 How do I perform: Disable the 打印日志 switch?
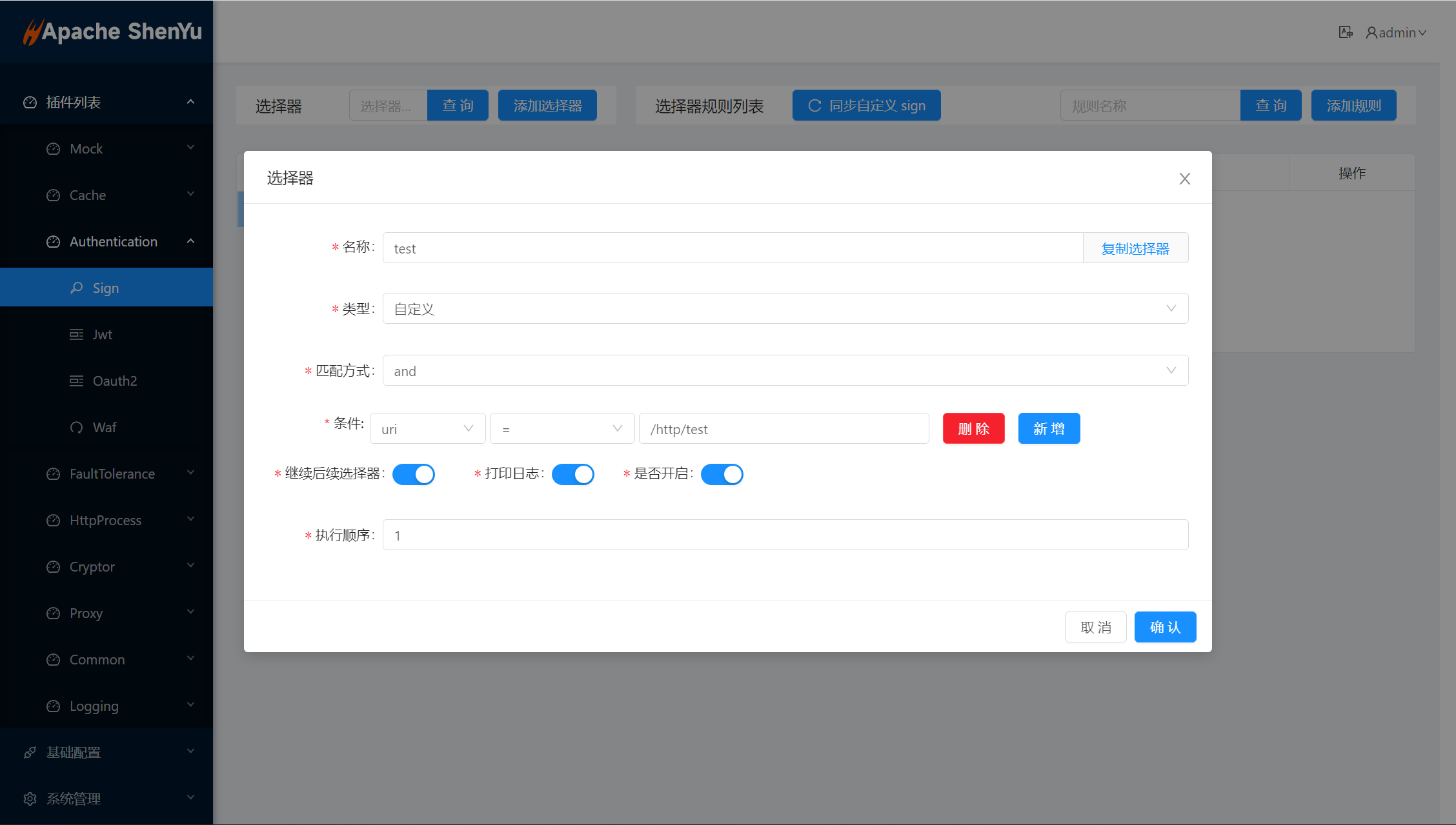coord(573,474)
